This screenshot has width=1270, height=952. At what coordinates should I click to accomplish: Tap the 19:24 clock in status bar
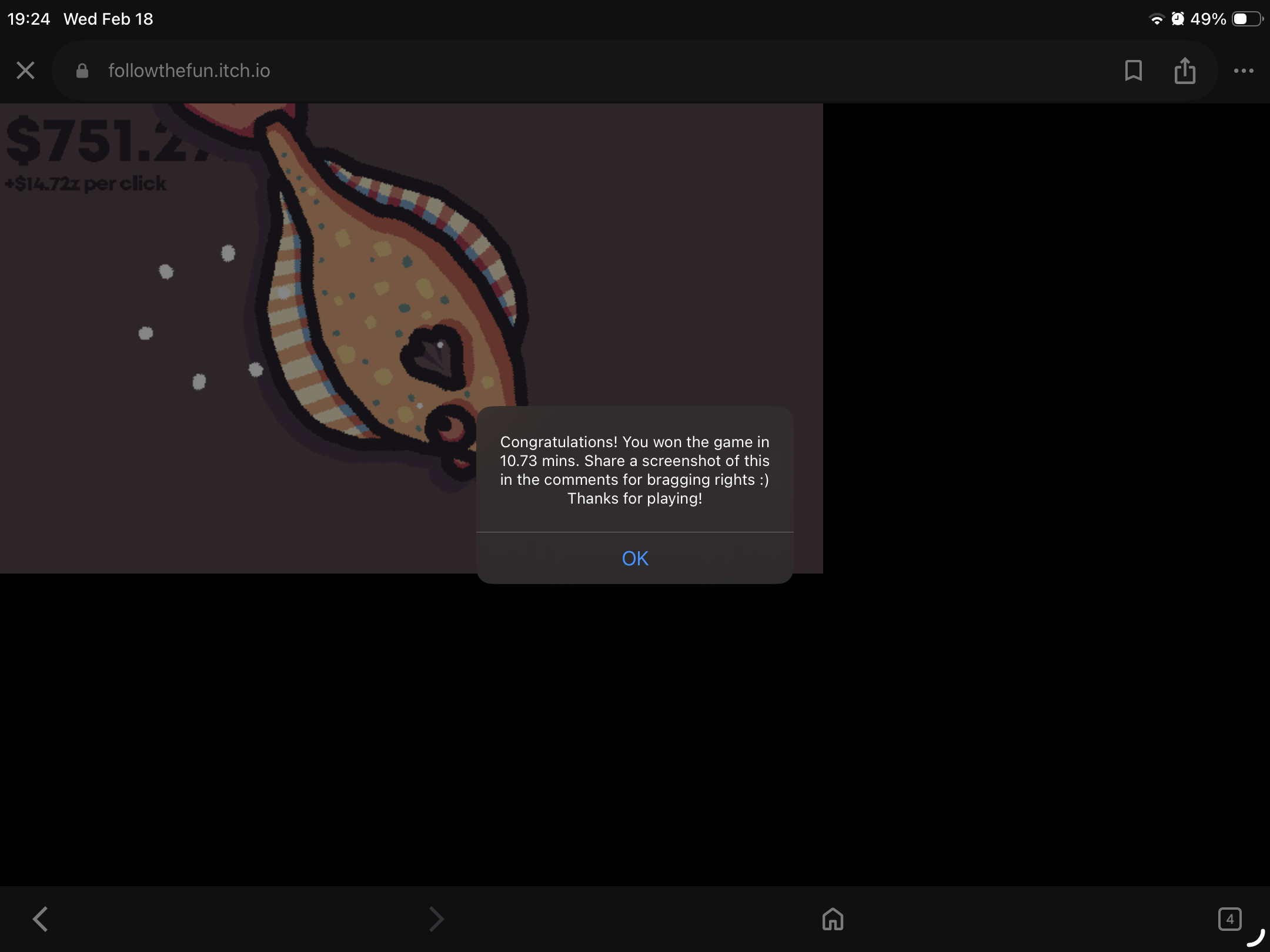click(29, 19)
